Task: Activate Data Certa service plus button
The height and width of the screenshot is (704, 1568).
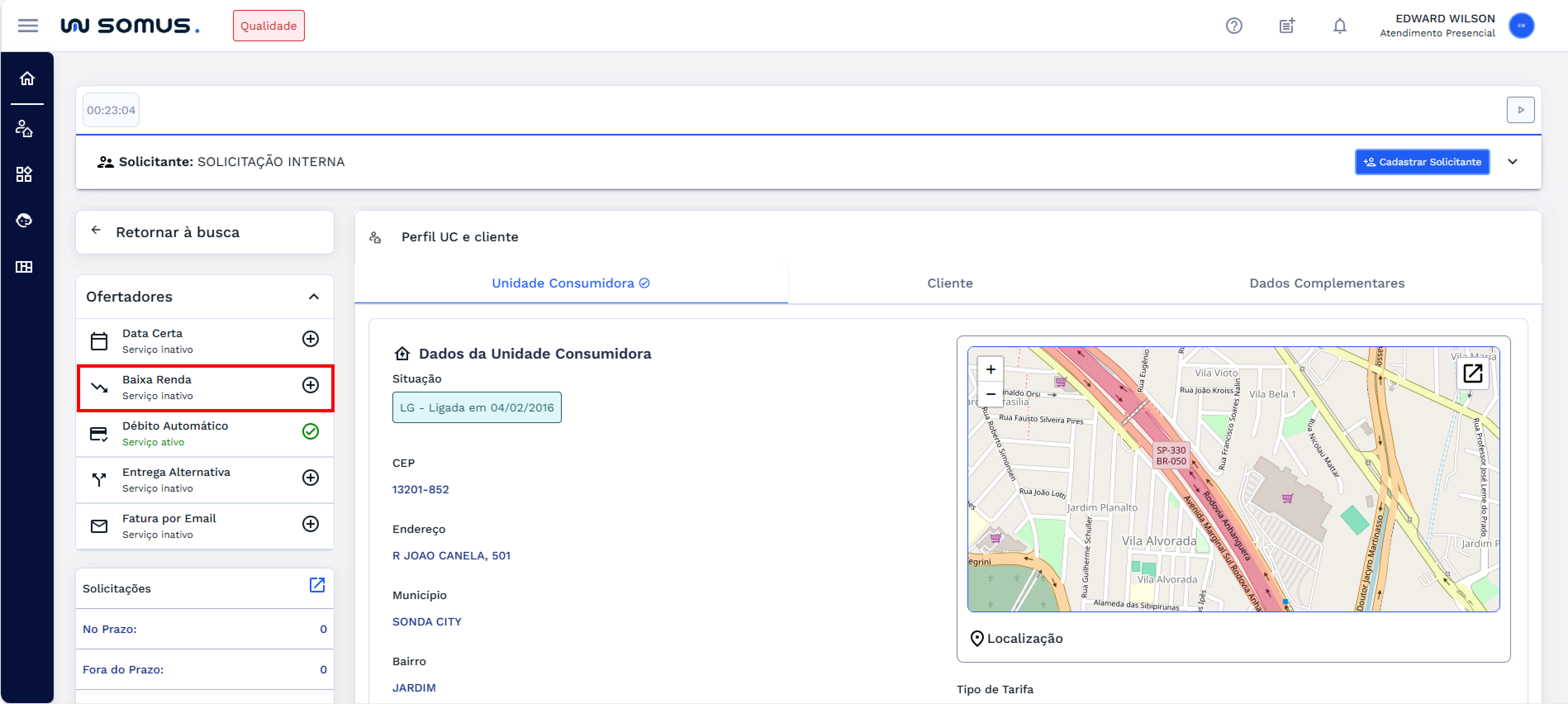Action: pyautogui.click(x=311, y=339)
